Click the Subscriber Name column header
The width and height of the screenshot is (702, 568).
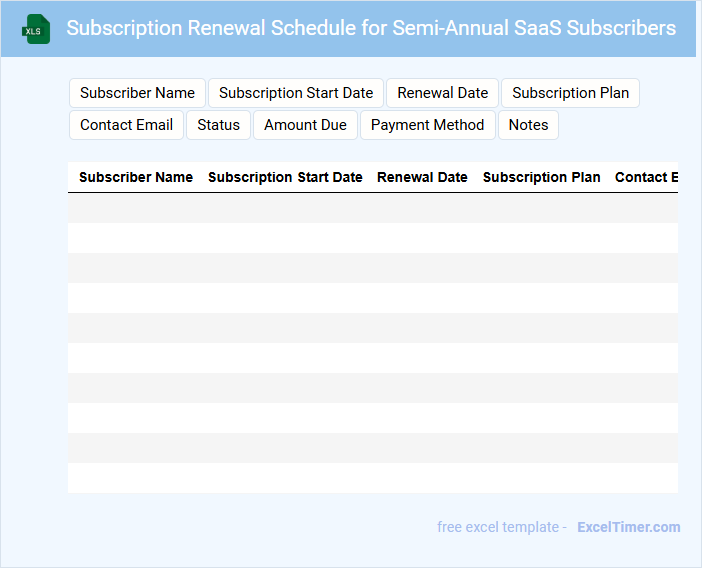coord(136,177)
